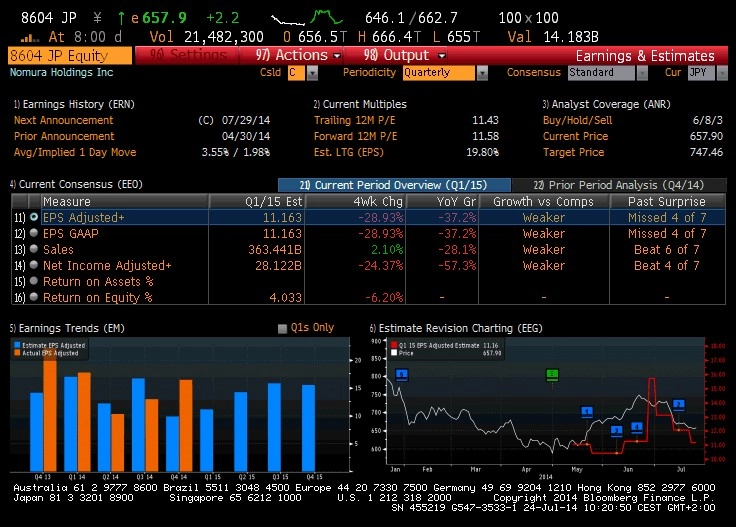The width and height of the screenshot is (736, 527).
Task: Click blue revision marker 1 in EEG chart
Action: coord(587,412)
